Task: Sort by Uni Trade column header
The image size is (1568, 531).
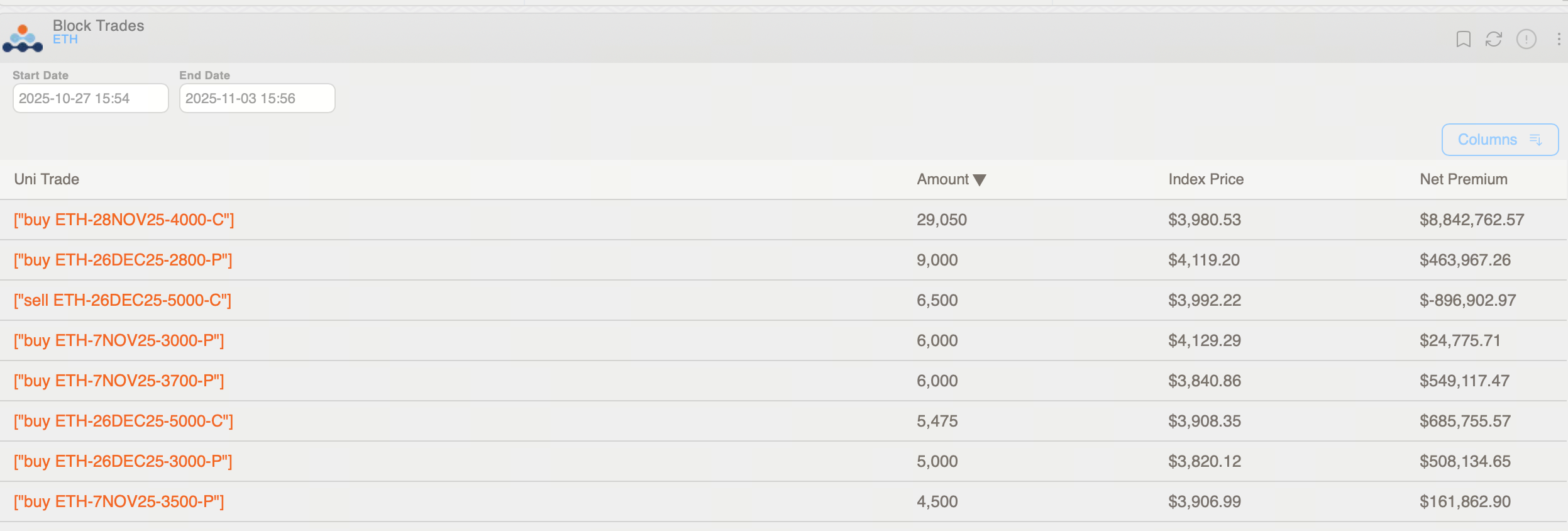Action: pos(47,179)
